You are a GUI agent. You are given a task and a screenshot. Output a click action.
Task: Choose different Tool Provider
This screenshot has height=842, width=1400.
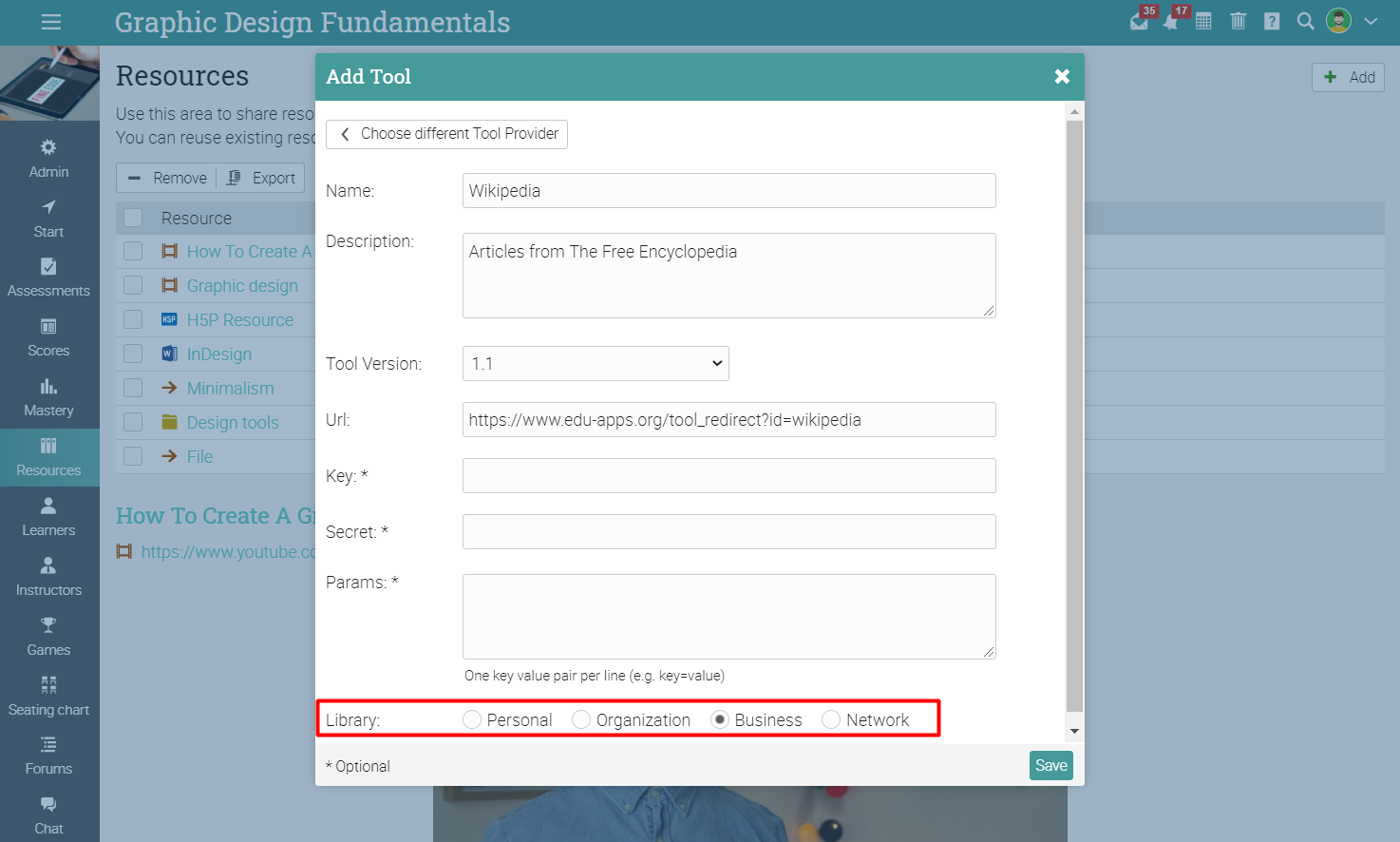[446, 134]
